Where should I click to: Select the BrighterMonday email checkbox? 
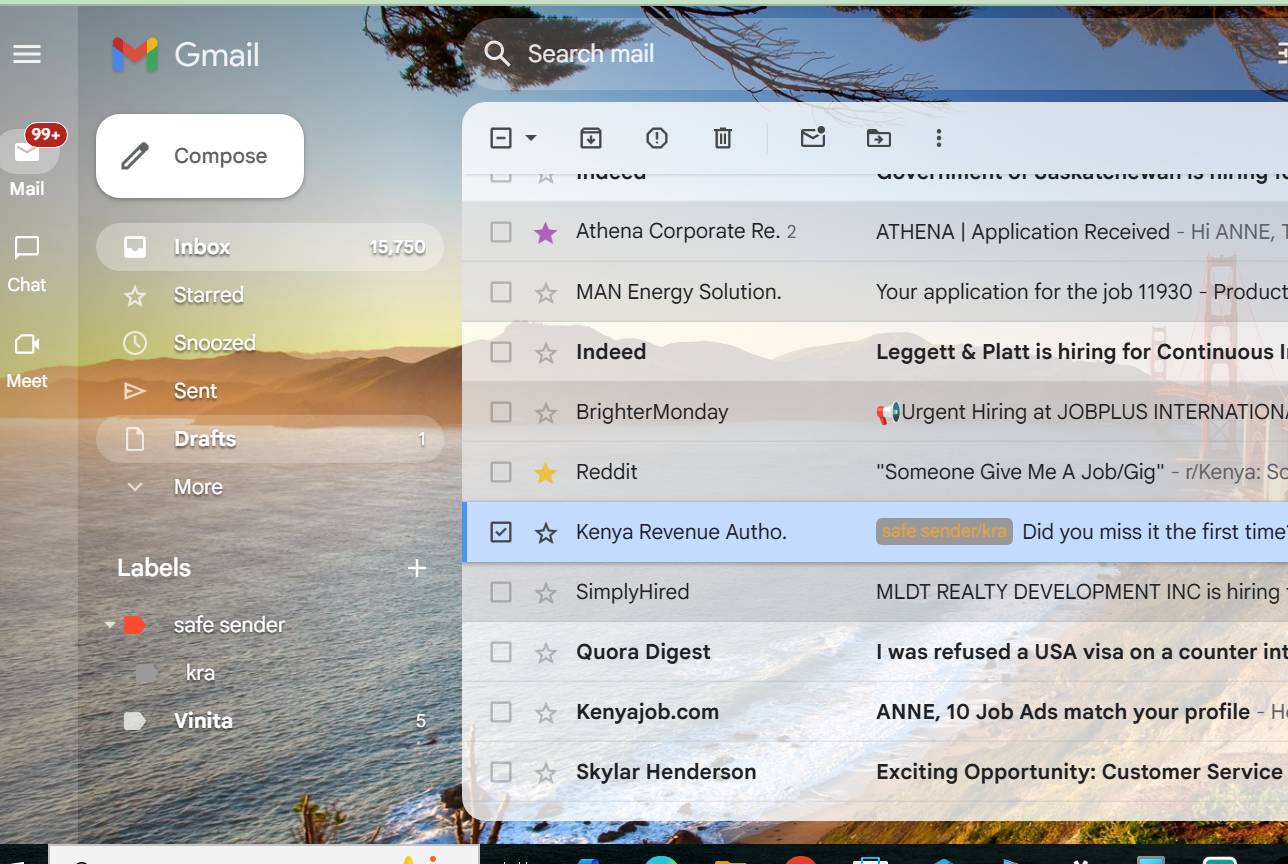(501, 412)
